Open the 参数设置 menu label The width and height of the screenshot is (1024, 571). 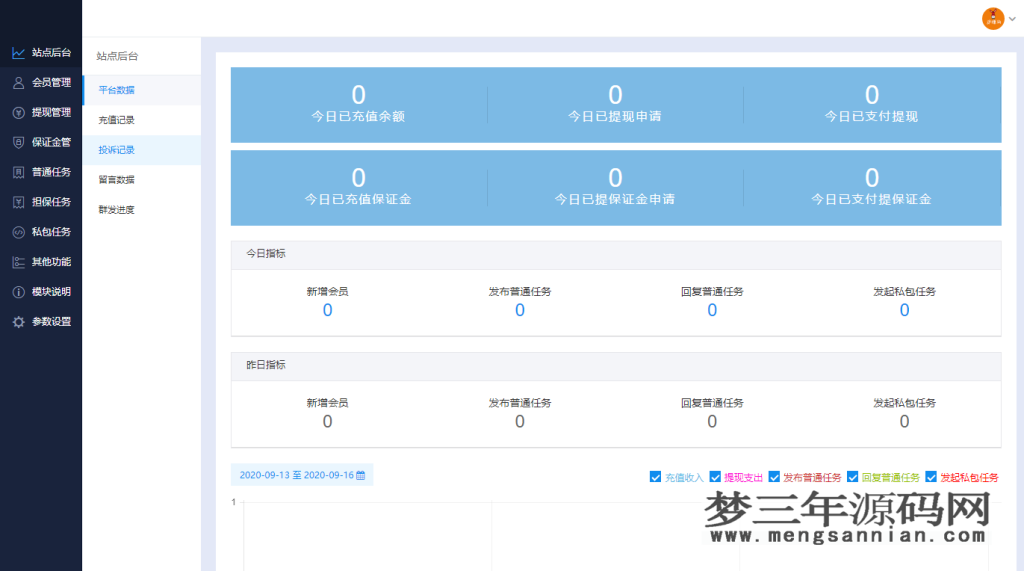coord(52,321)
